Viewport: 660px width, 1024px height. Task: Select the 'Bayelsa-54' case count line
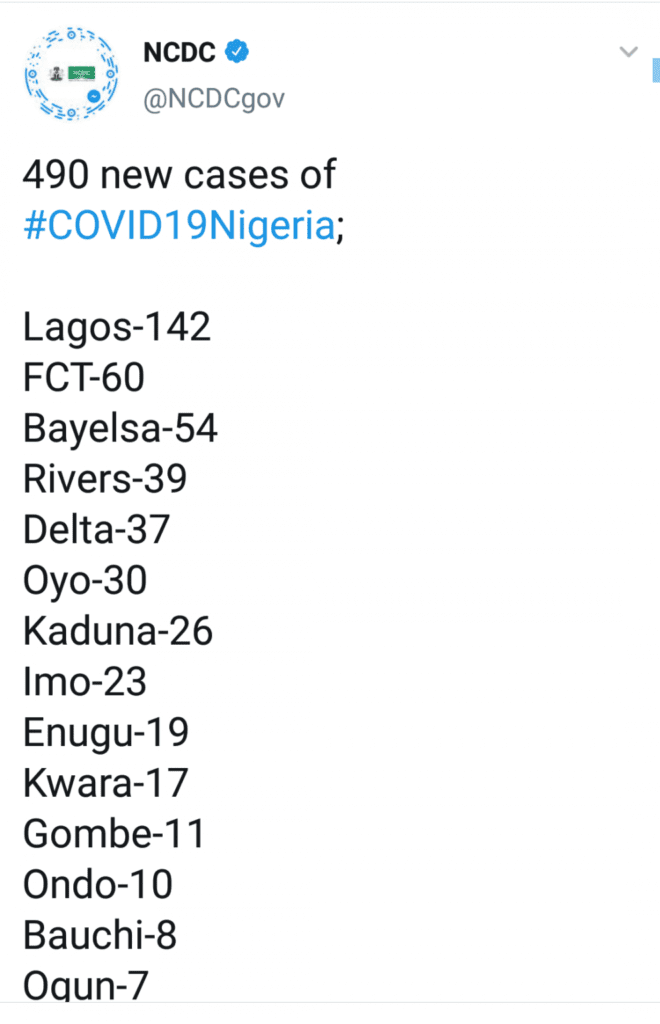(x=119, y=427)
